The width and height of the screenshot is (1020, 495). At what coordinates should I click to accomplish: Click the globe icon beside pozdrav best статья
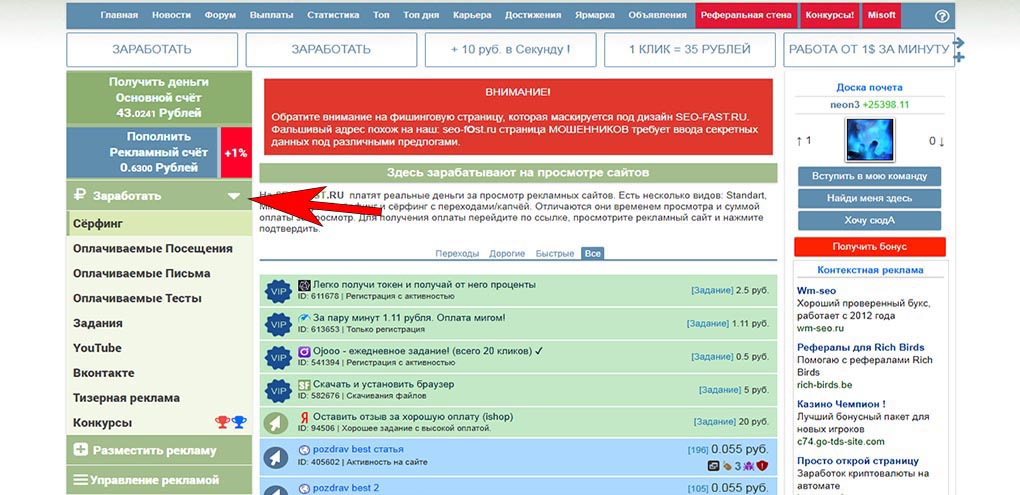304,449
